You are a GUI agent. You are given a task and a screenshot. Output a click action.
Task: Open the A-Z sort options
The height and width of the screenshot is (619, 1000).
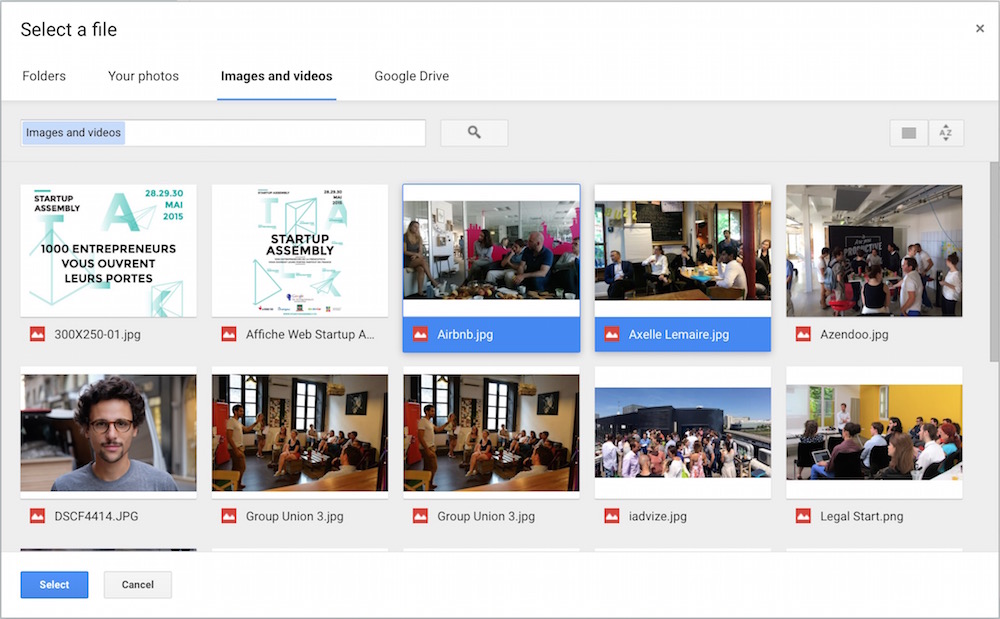(946, 133)
